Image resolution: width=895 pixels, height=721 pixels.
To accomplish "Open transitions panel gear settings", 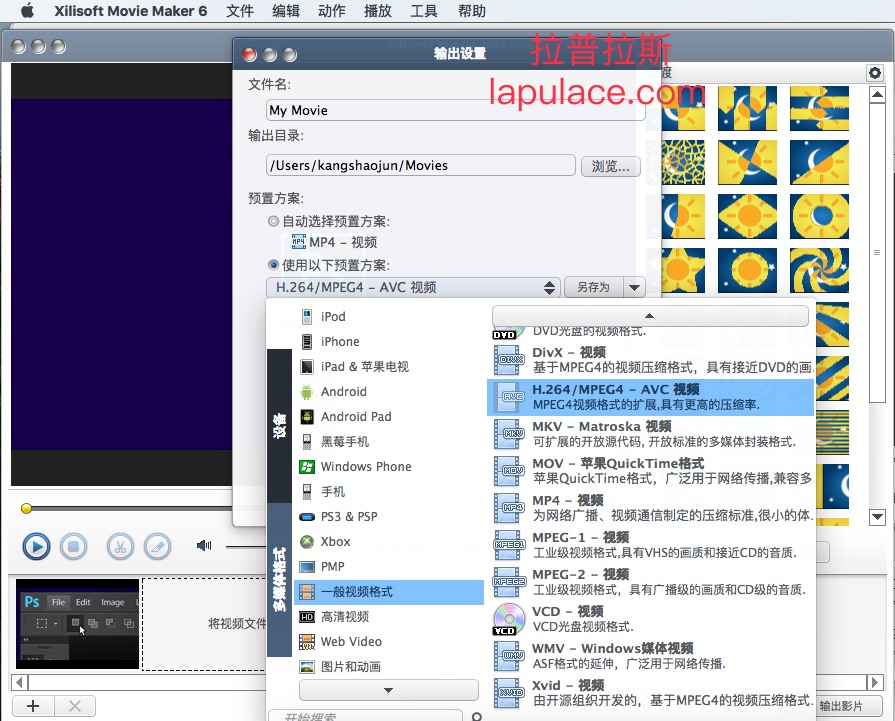I will coord(875,73).
